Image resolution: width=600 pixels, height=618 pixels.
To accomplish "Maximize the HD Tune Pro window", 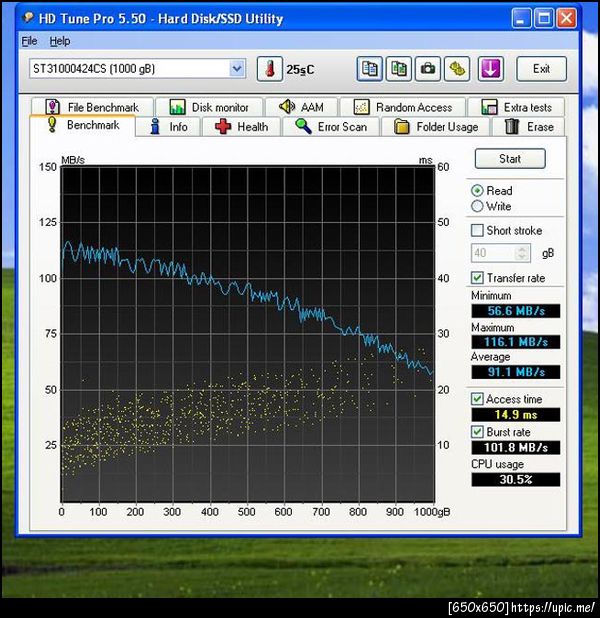I will coord(544,18).
